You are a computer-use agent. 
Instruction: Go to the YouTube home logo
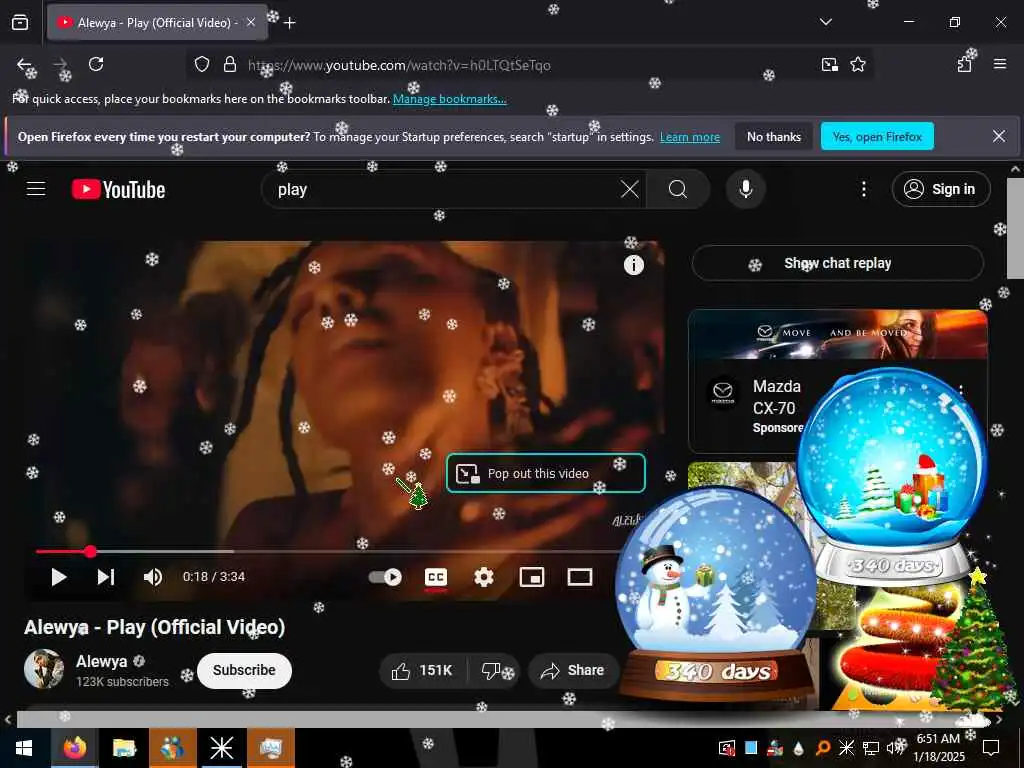(x=118, y=189)
